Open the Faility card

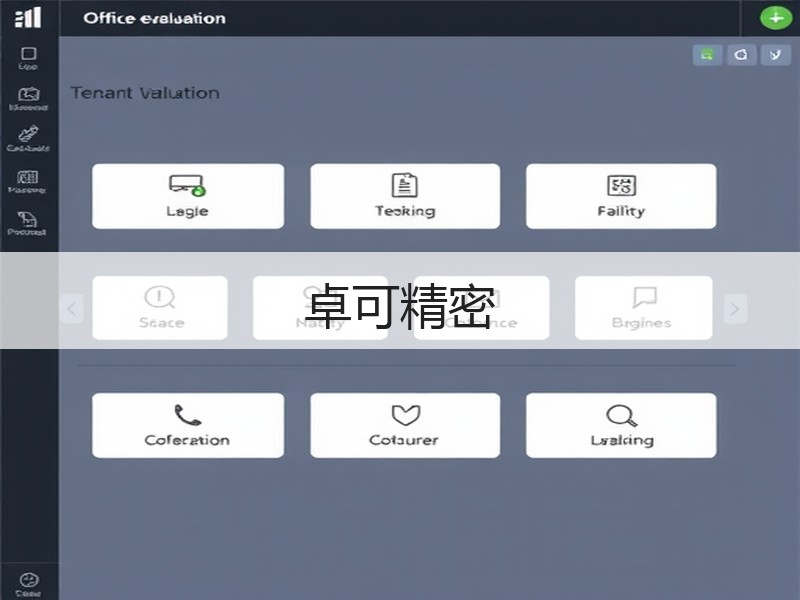pyautogui.click(x=621, y=196)
